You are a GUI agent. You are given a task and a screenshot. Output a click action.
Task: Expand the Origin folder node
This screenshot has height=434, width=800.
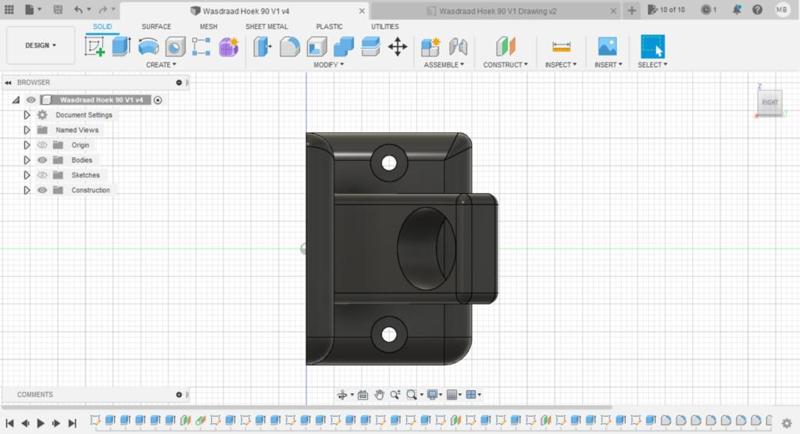coord(27,145)
